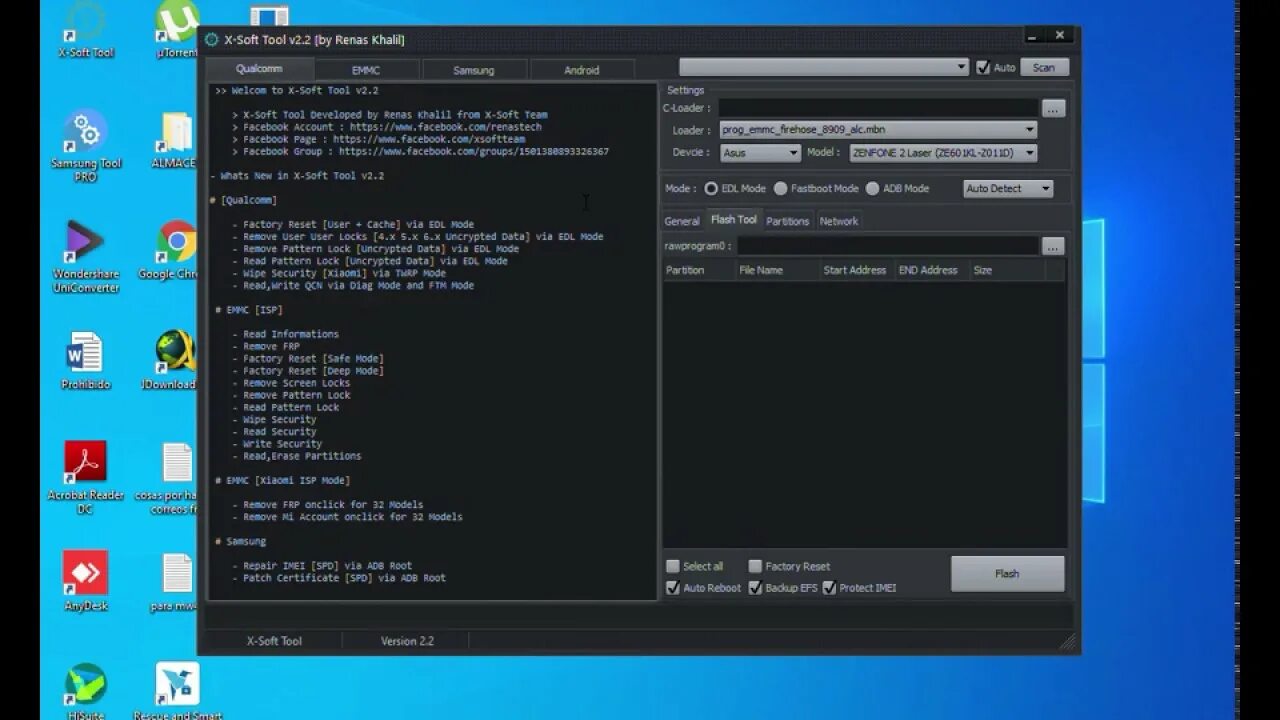Open the ALMACE folder icon on desktop

(176, 140)
